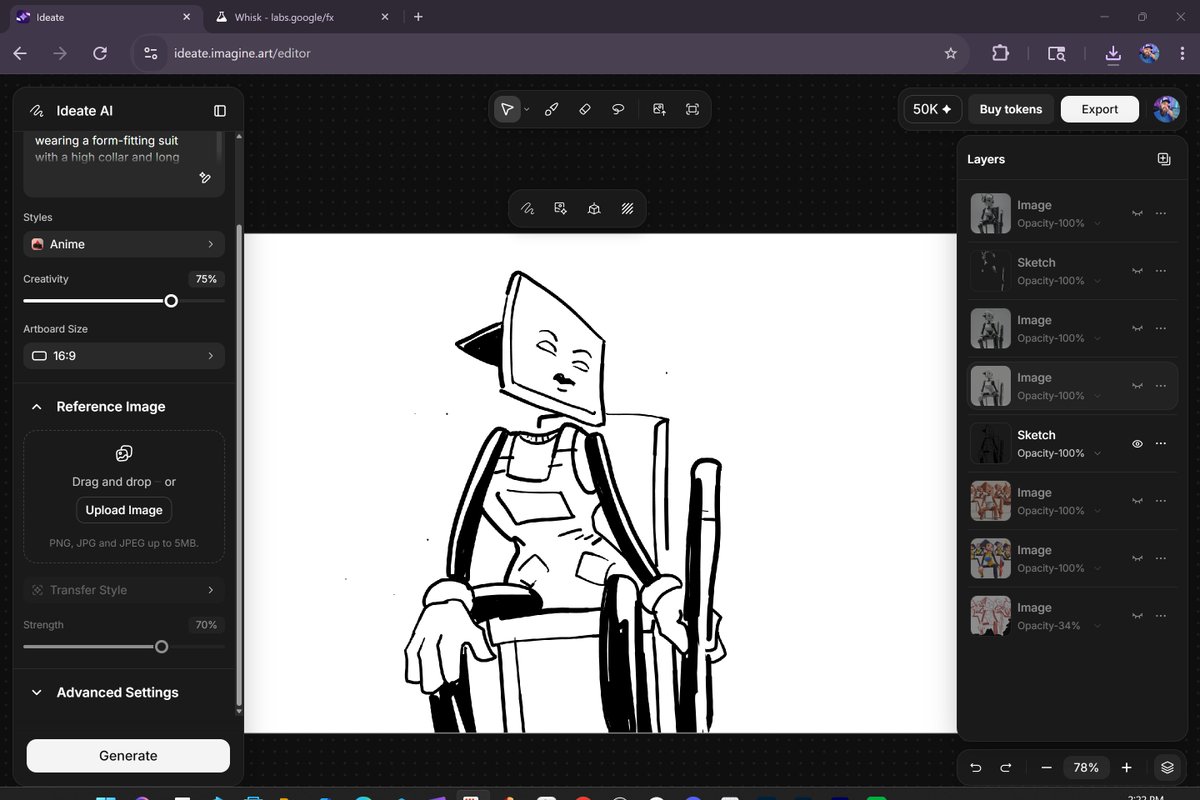Show the Image layer with red-toned thumbnail

[1137, 500]
